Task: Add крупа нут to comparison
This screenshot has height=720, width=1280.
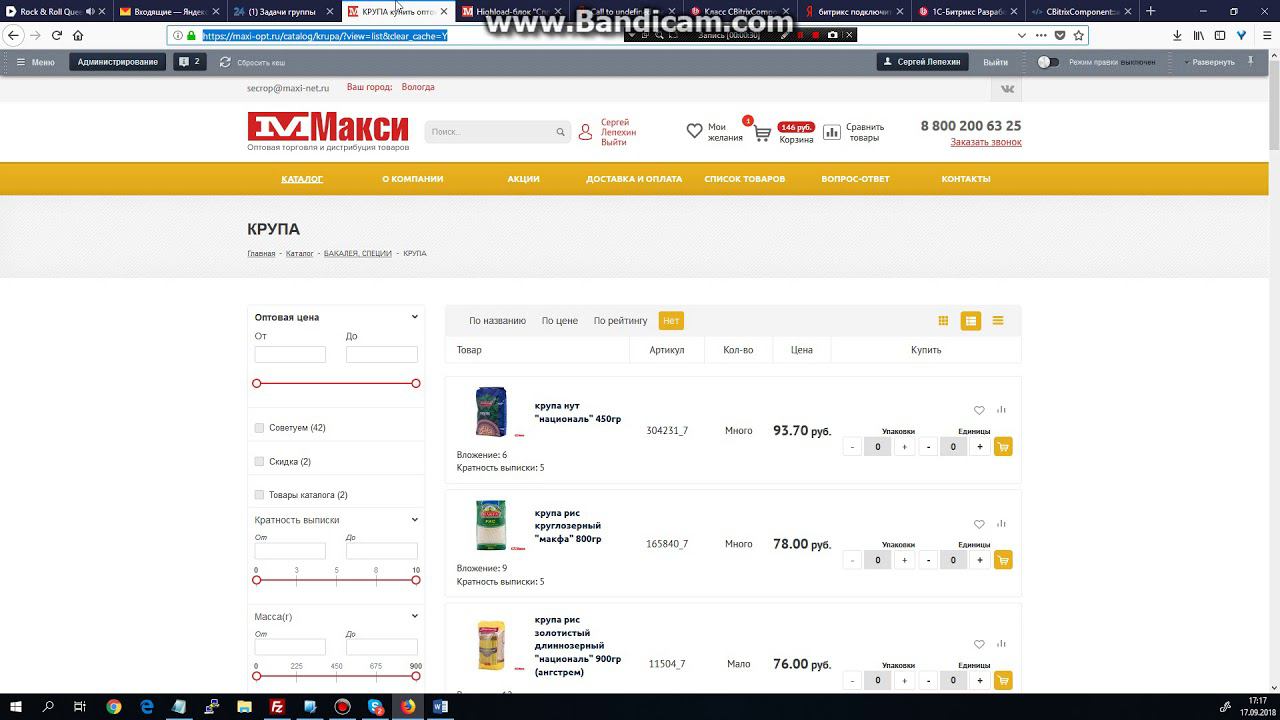Action: tap(1001, 410)
